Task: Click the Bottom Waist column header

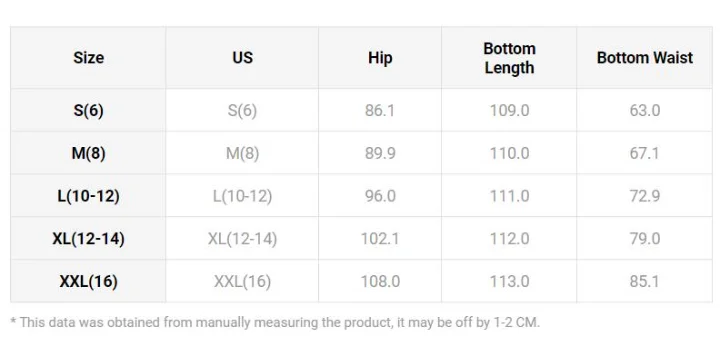Action: (644, 58)
